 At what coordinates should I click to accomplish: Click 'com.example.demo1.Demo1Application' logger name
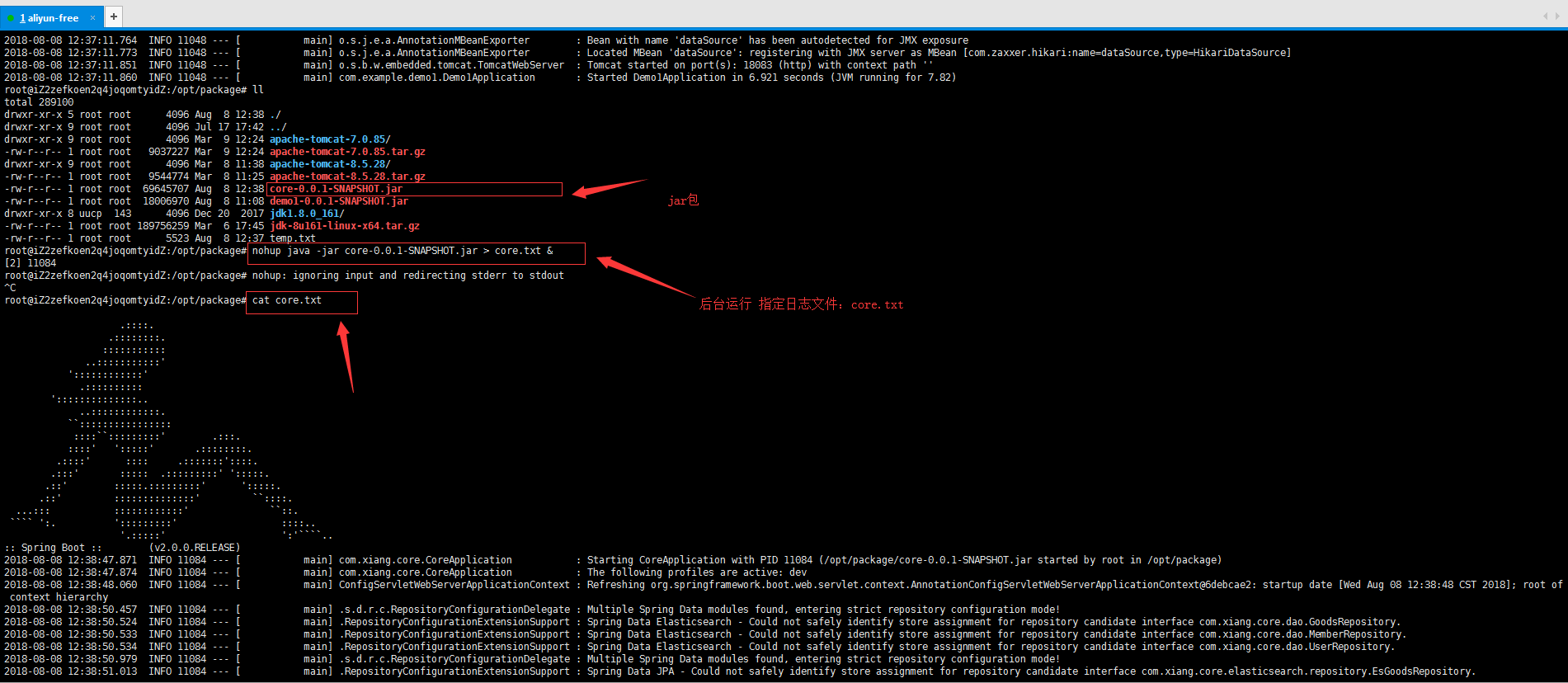[436, 78]
